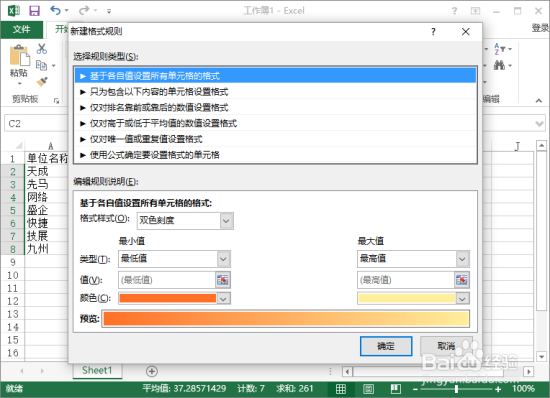Select rule 基于各自值设置所有单元格的格式
The width and height of the screenshot is (550, 398).
tap(275, 76)
